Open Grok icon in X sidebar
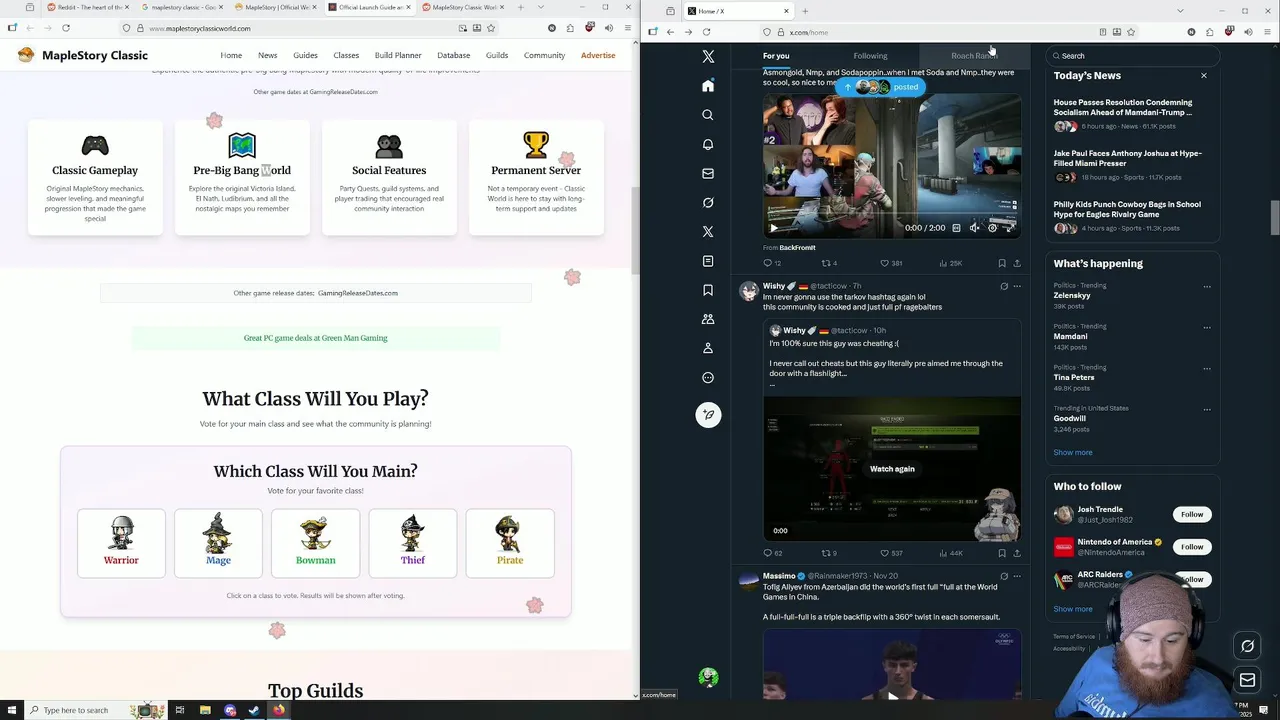The image size is (1280, 720). tap(708, 202)
